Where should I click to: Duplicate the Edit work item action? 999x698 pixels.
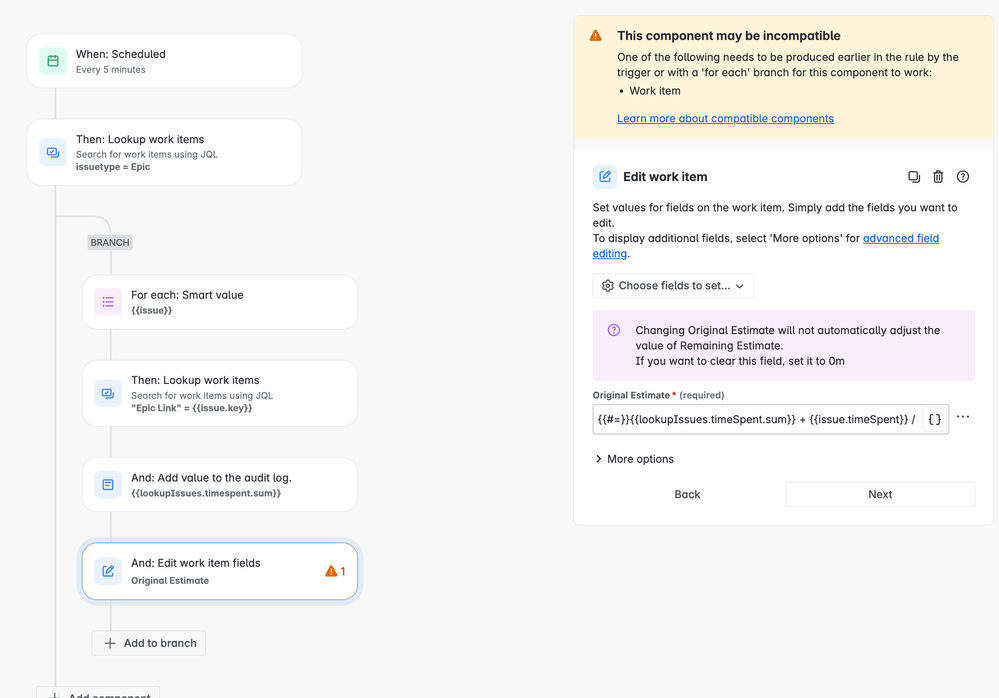coord(914,176)
